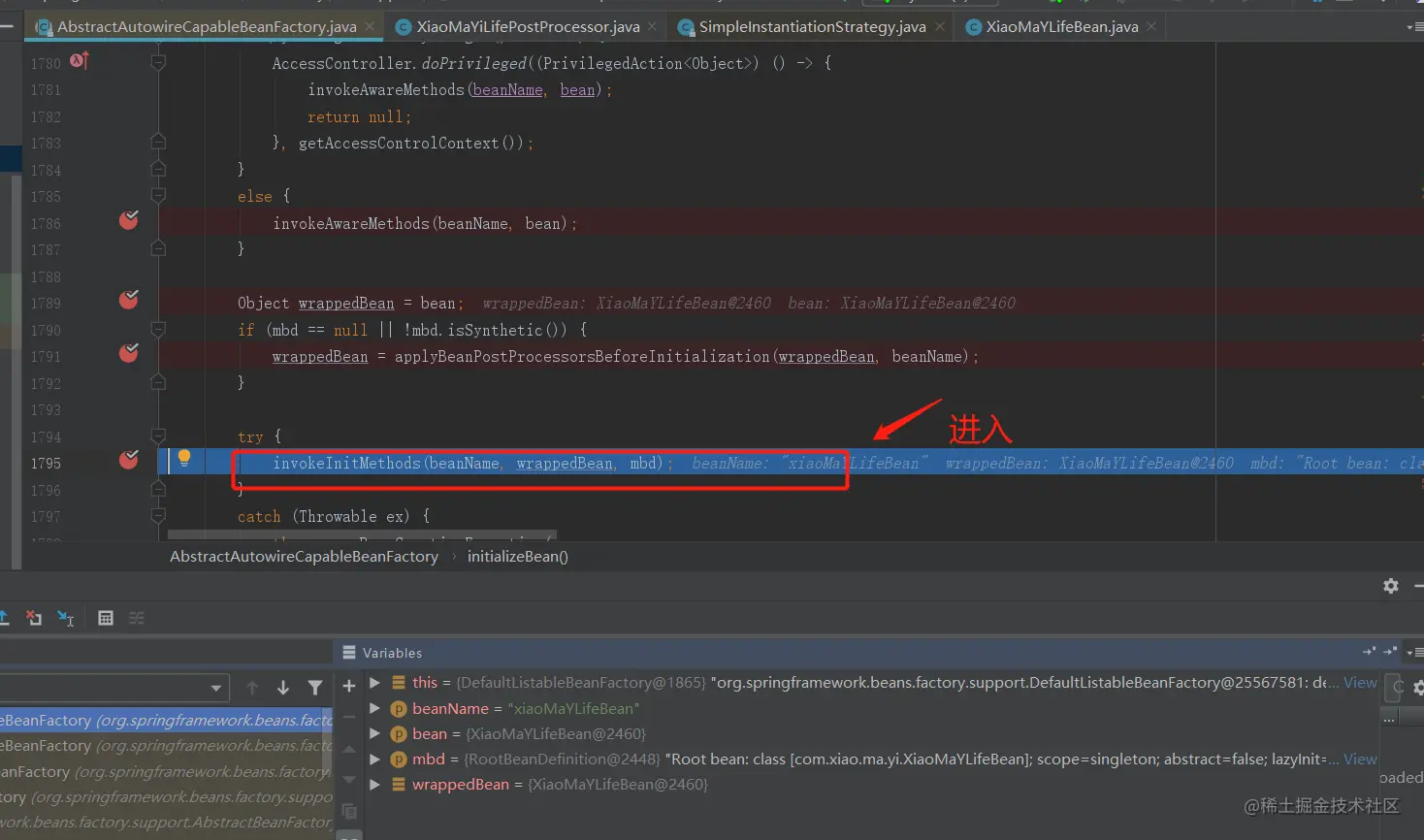1424x840 pixels.
Task: Collapse the try block fold at line 1794
Action: pyautogui.click(x=158, y=436)
